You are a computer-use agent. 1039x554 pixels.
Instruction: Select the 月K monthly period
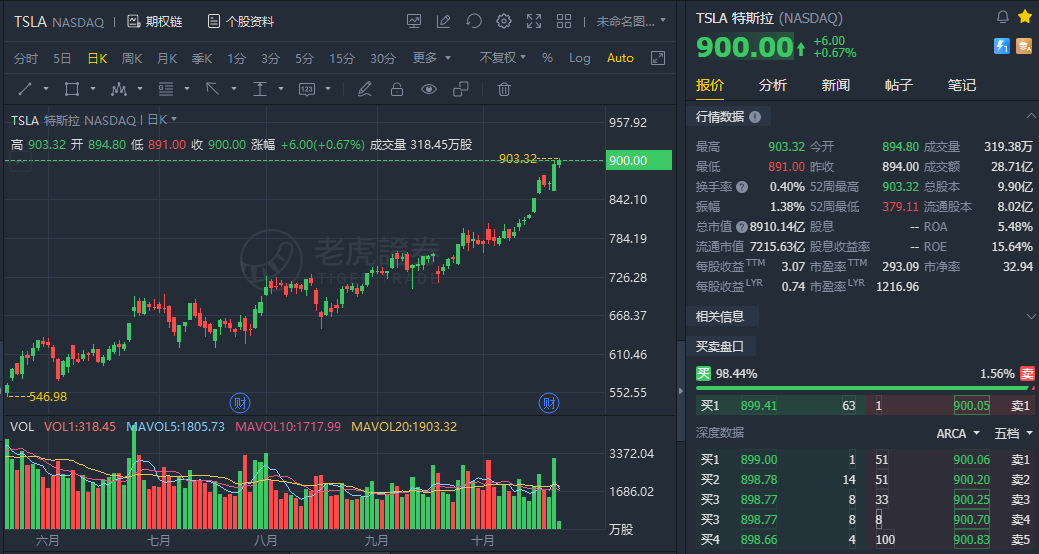click(167, 58)
